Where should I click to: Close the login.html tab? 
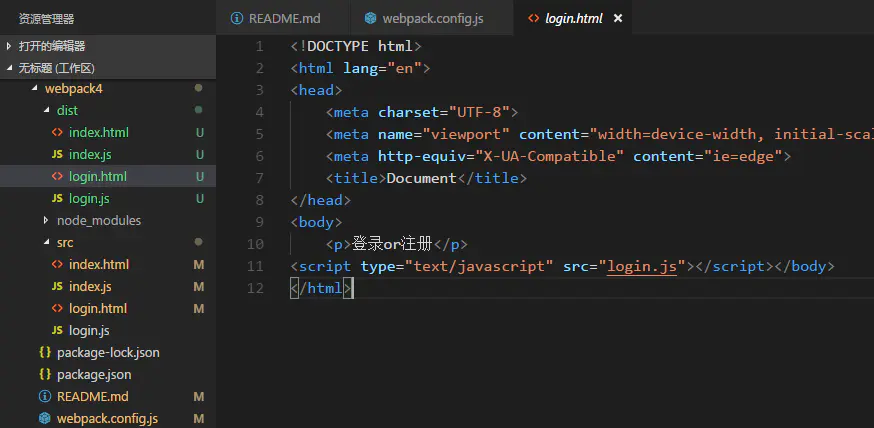point(618,18)
